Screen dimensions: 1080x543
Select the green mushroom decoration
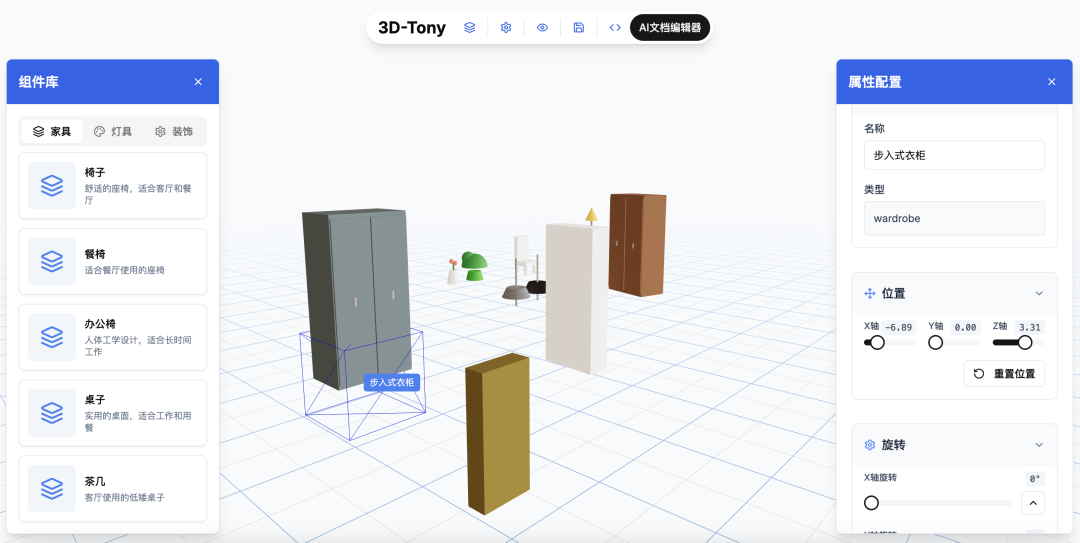coord(475,265)
